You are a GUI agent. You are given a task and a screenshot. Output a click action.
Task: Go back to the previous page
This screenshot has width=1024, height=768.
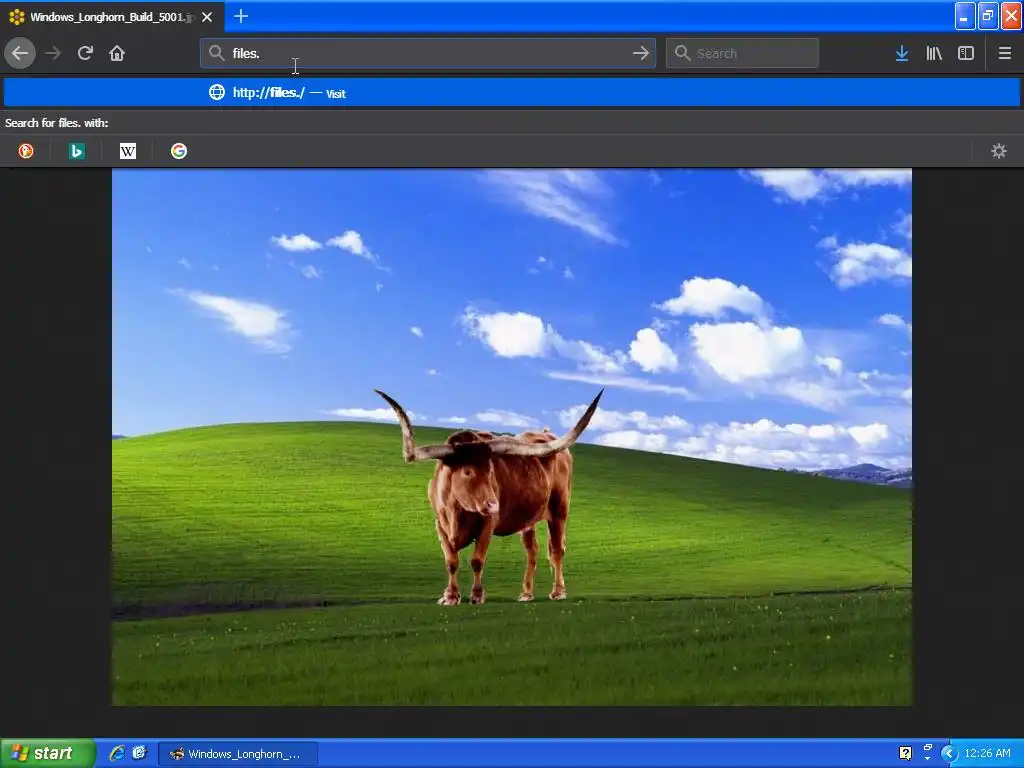pyautogui.click(x=20, y=53)
